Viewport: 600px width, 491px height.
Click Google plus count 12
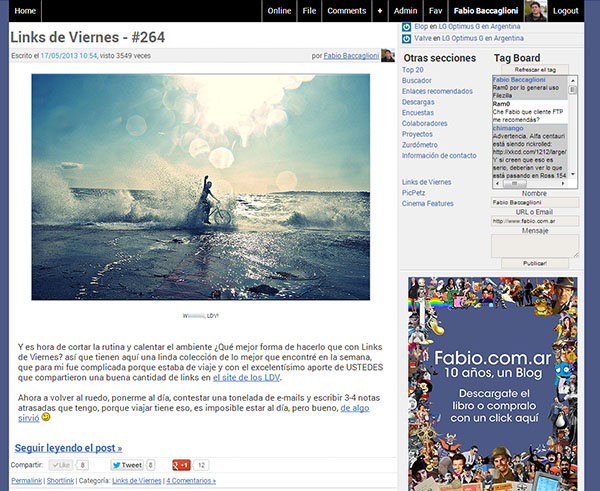pyautogui.click(x=201, y=465)
